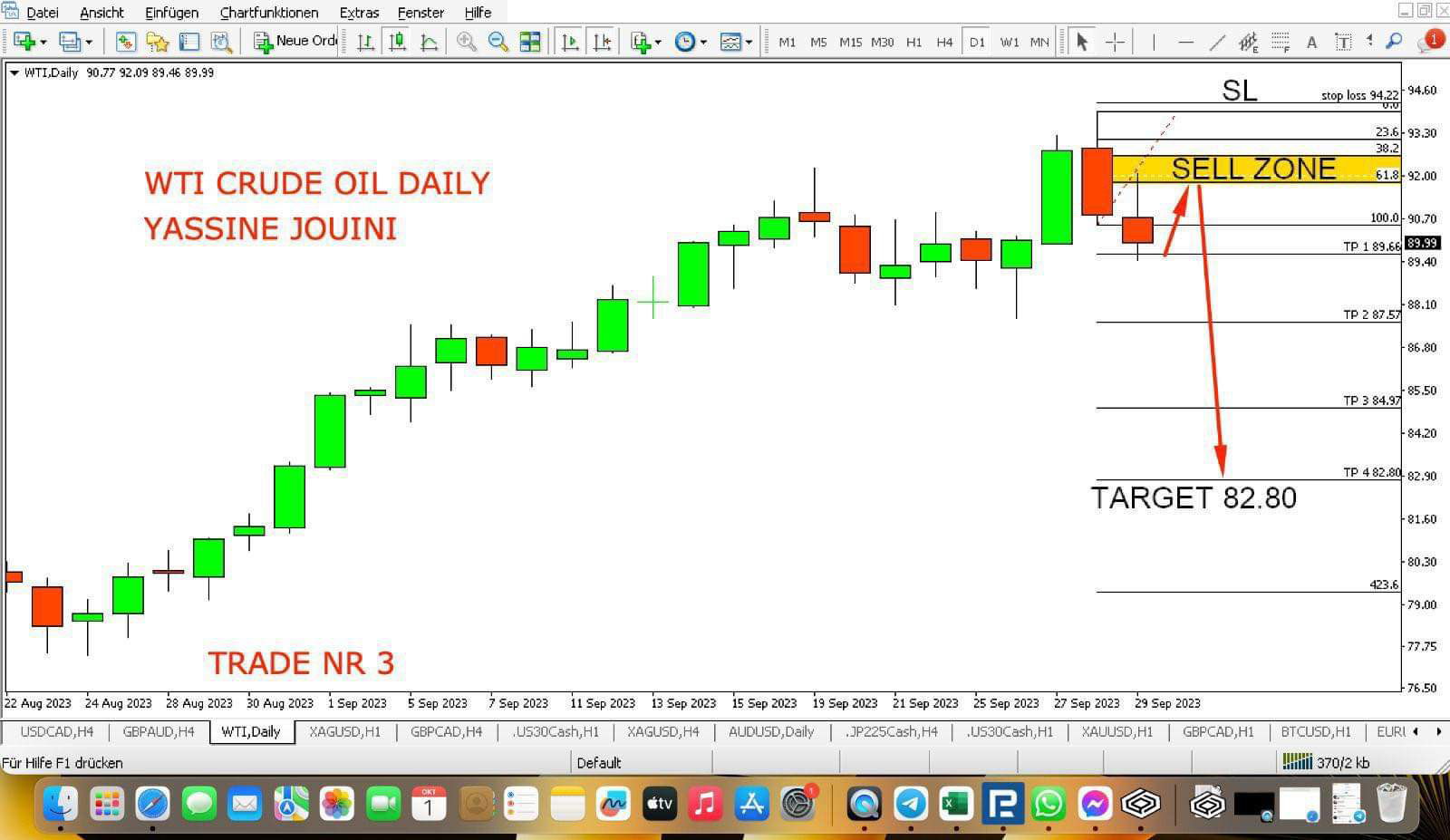Image resolution: width=1450 pixels, height=840 pixels.
Task: Toggle the chart auto scroll button
Action: coord(570,42)
